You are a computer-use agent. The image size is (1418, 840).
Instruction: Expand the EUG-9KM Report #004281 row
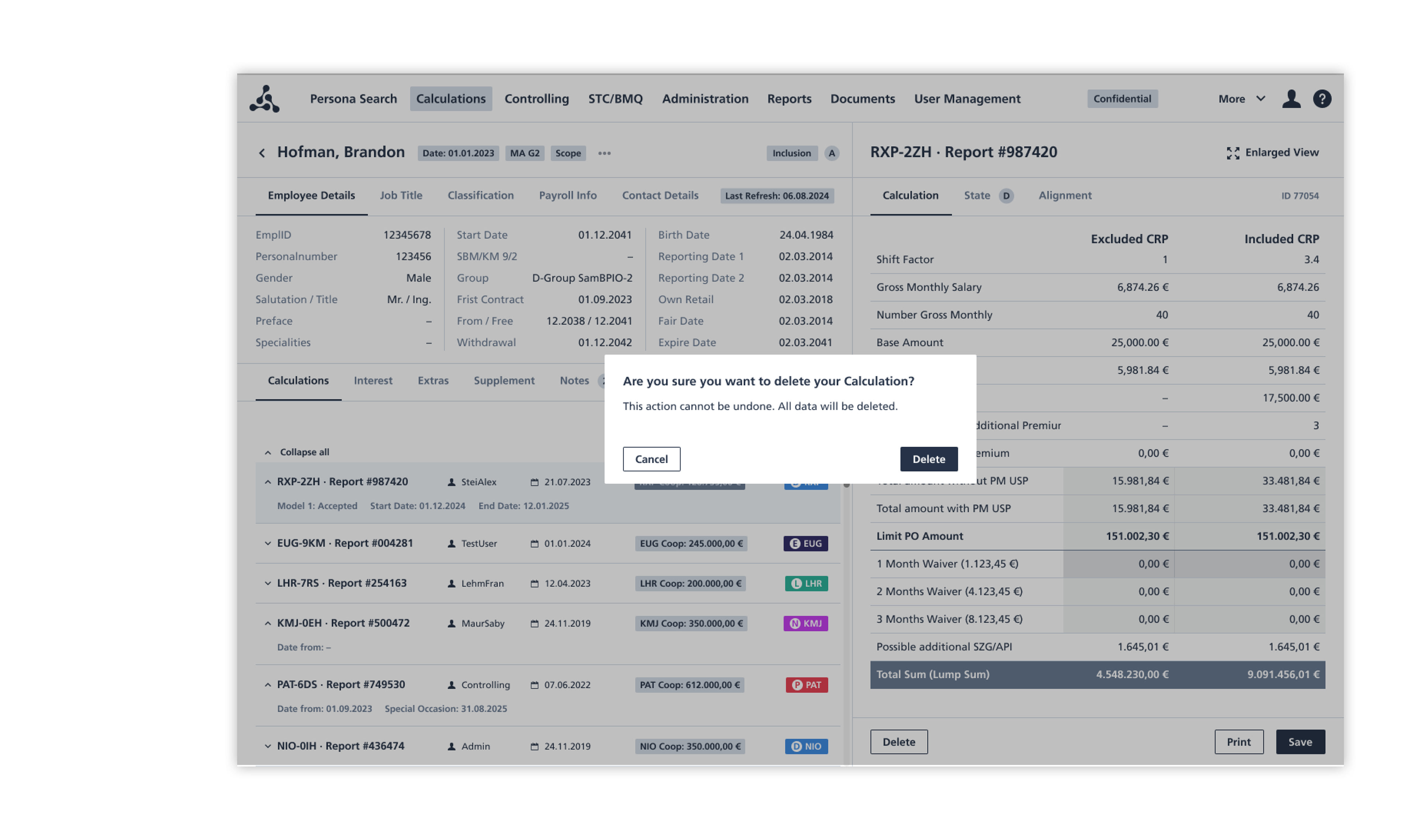click(268, 544)
